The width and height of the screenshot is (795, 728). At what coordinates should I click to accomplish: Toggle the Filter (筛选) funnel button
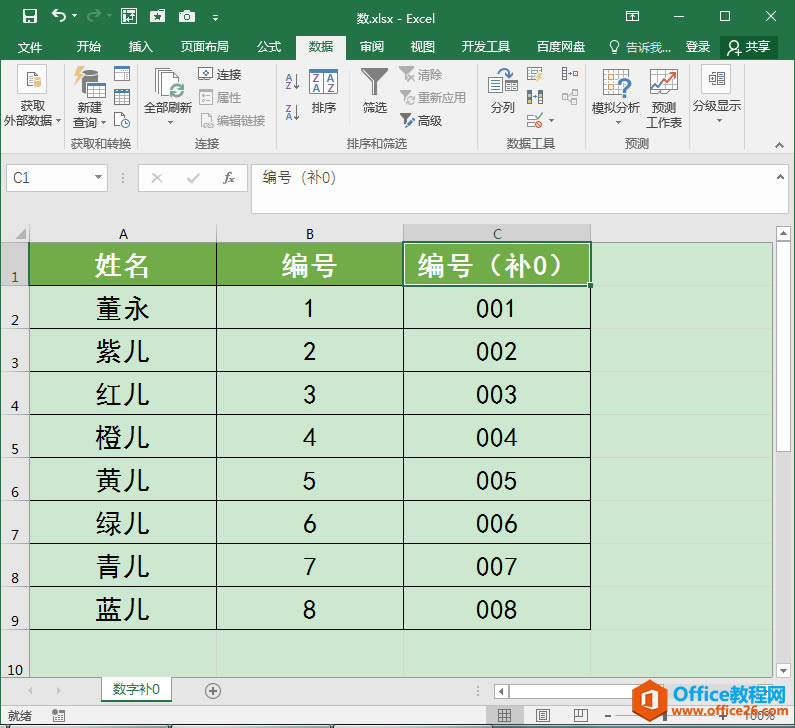(x=375, y=91)
